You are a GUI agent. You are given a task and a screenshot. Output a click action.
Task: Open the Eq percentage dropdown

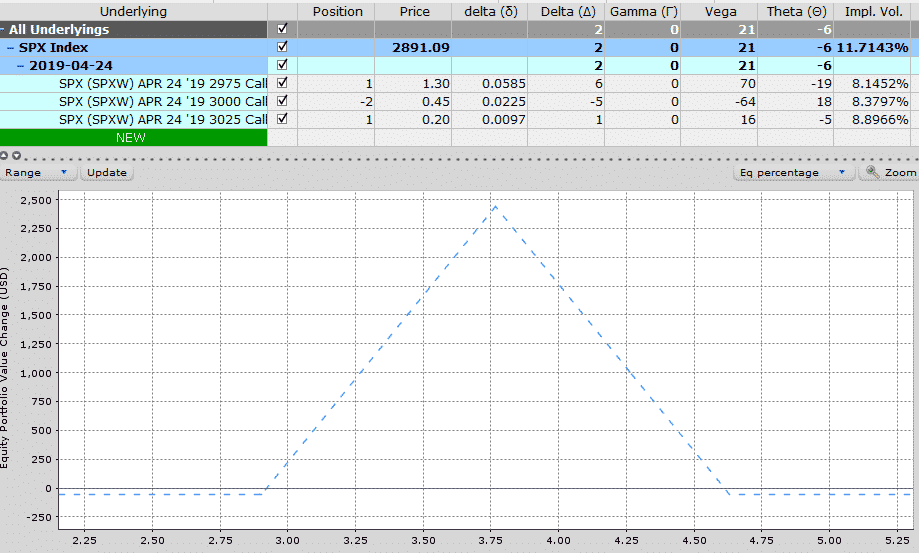click(x=794, y=172)
